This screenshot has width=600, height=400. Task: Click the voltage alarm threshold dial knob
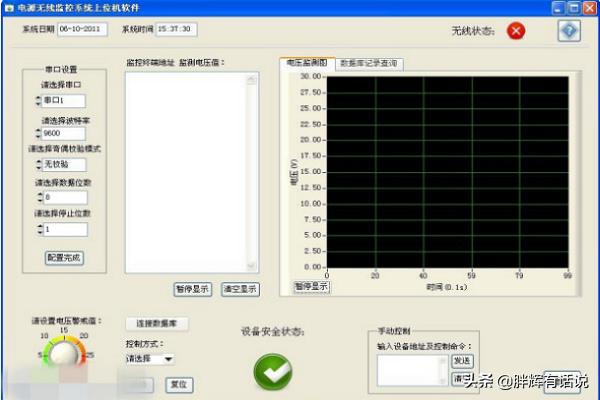coord(64,355)
